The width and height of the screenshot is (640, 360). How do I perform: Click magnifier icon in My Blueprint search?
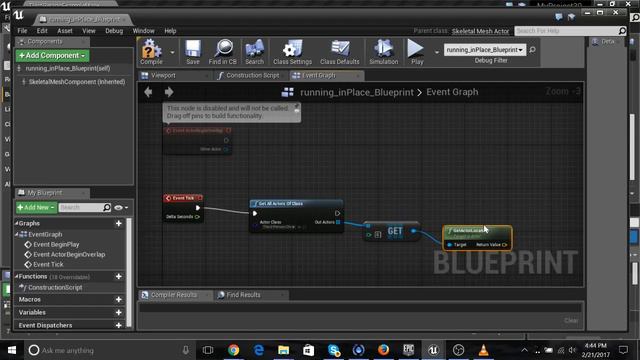(x=107, y=207)
